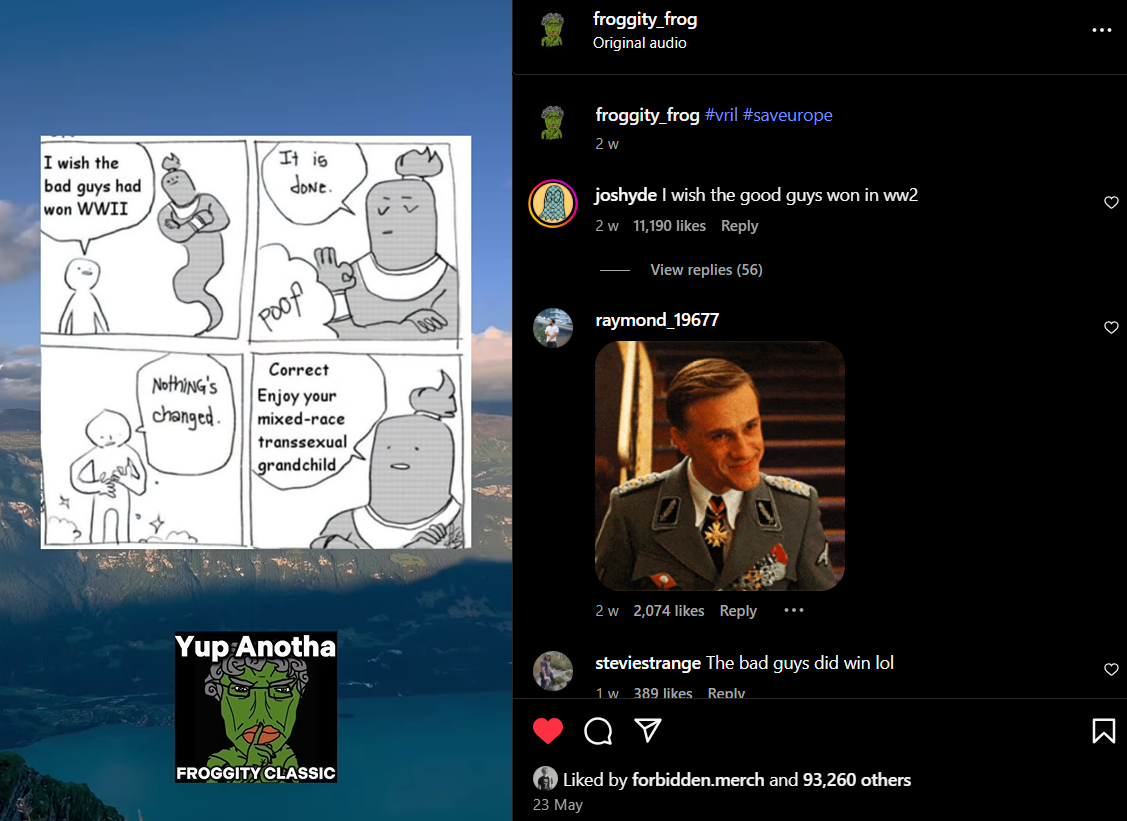Unlike the post with the red heart
The width and height of the screenshot is (1127, 821).
548,730
